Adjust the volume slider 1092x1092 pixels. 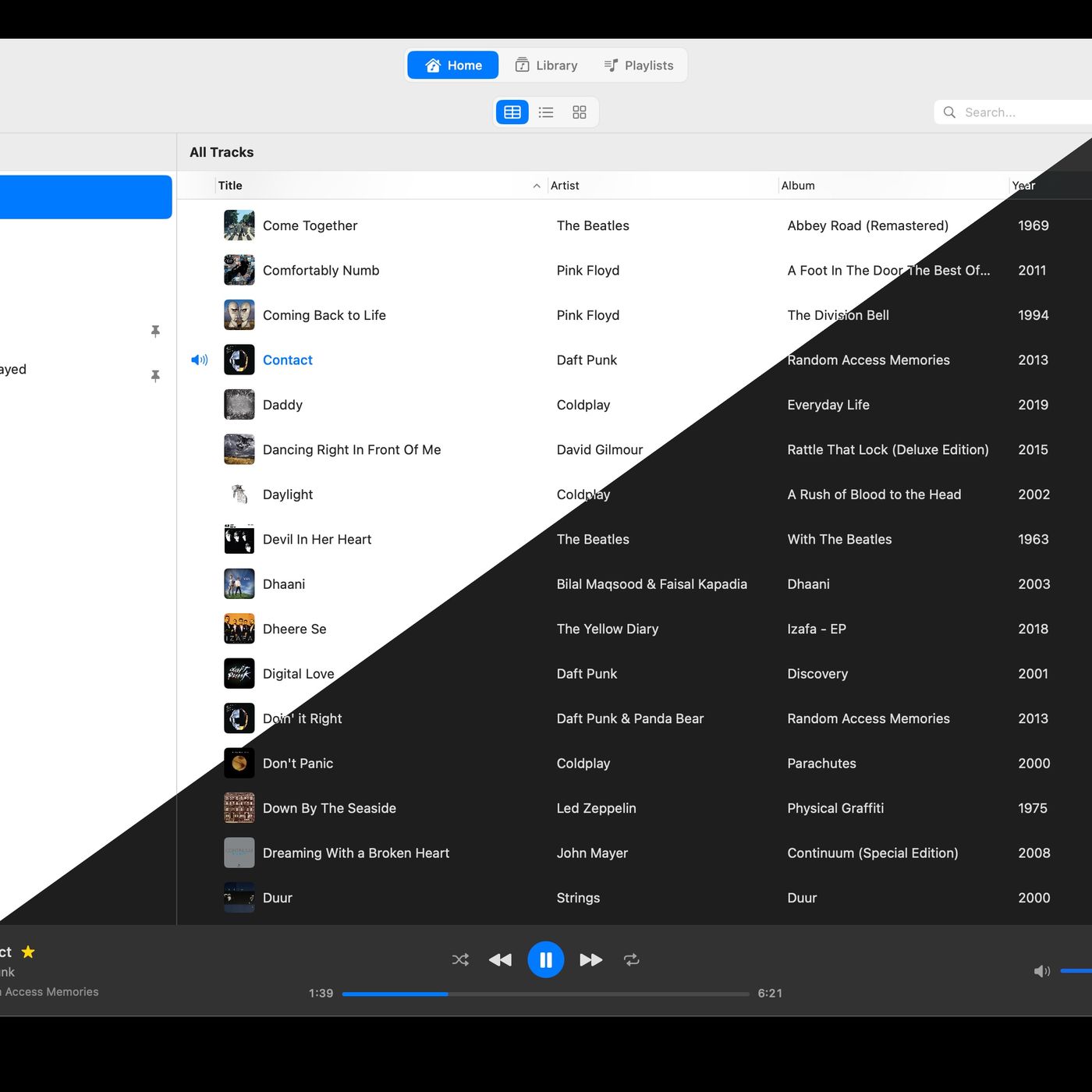point(1076,971)
